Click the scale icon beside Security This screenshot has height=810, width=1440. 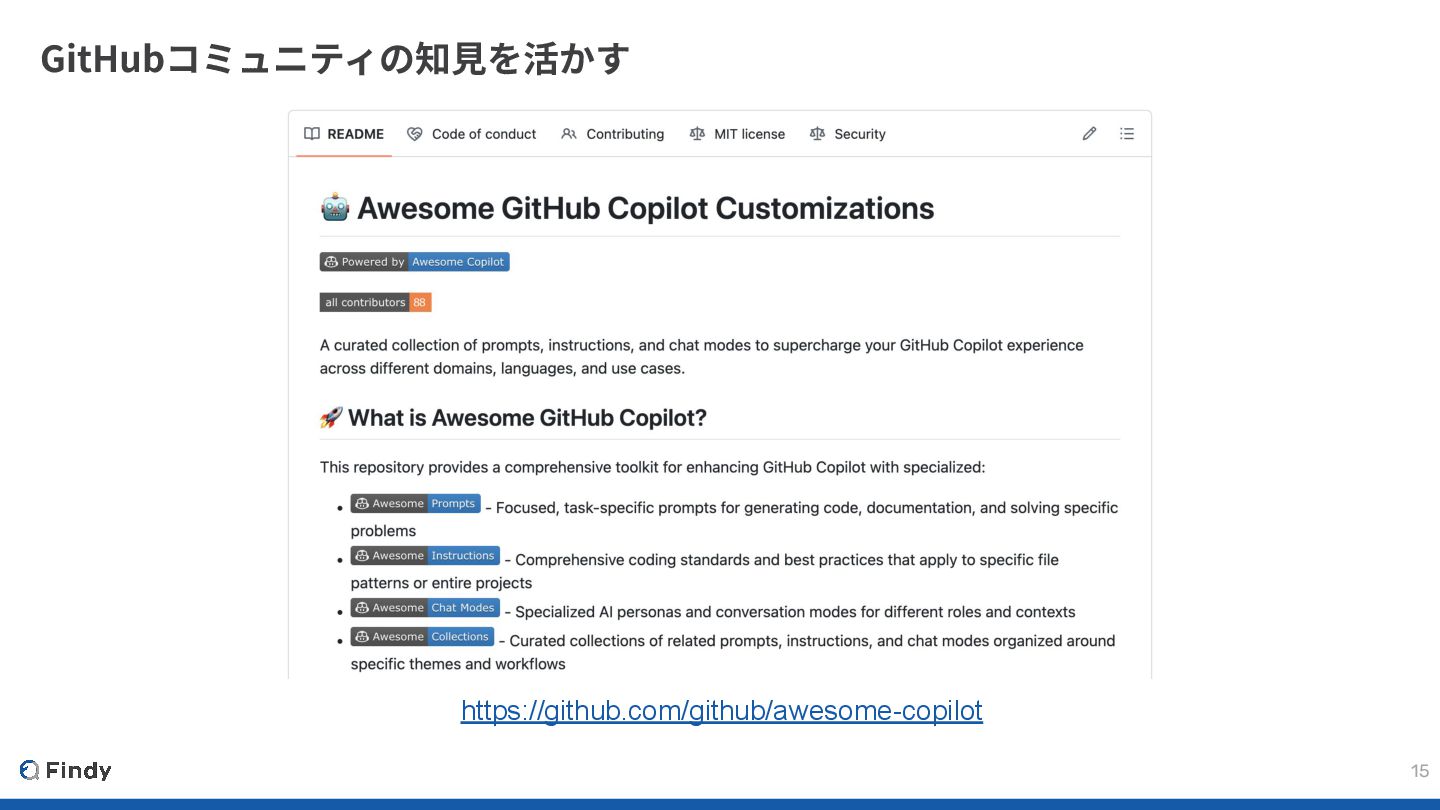[817, 134]
